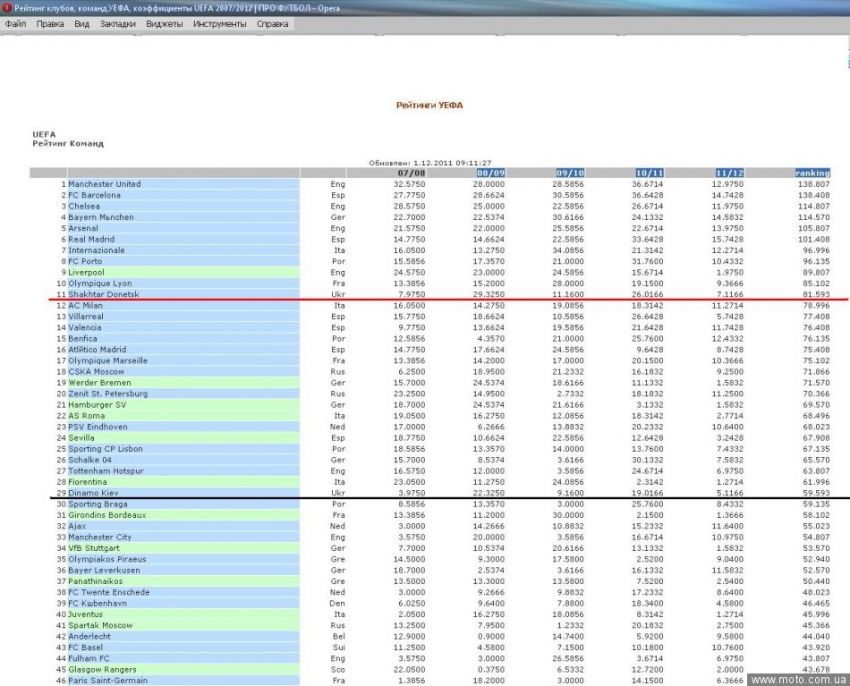Image resolution: width=850 pixels, height=686 pixels.
Task: Click the Ajax team name
Action: click(x=77, y=526)
